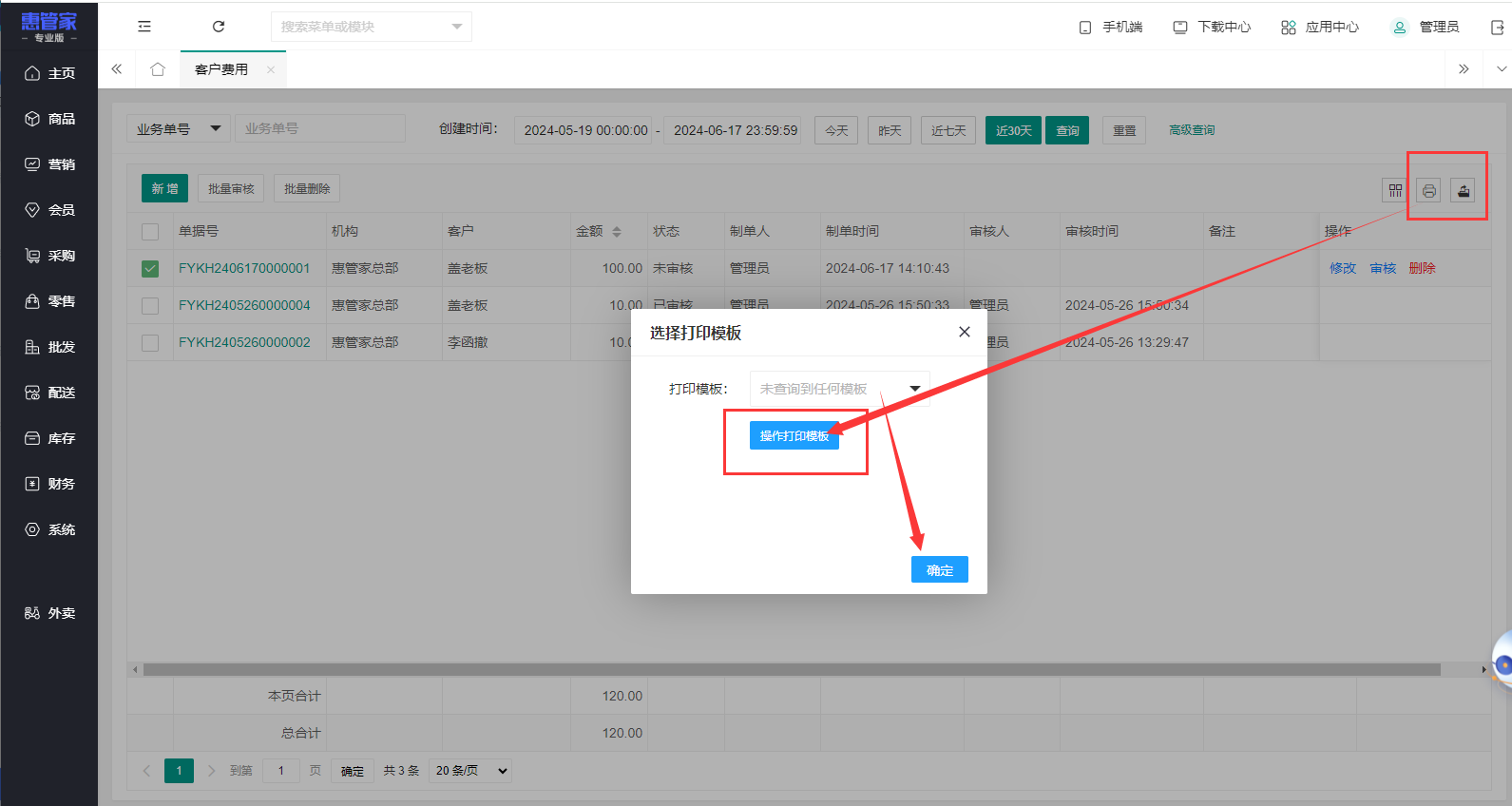
Task: Open the 库存 inventory sidebar item
Action: [49, 438]
